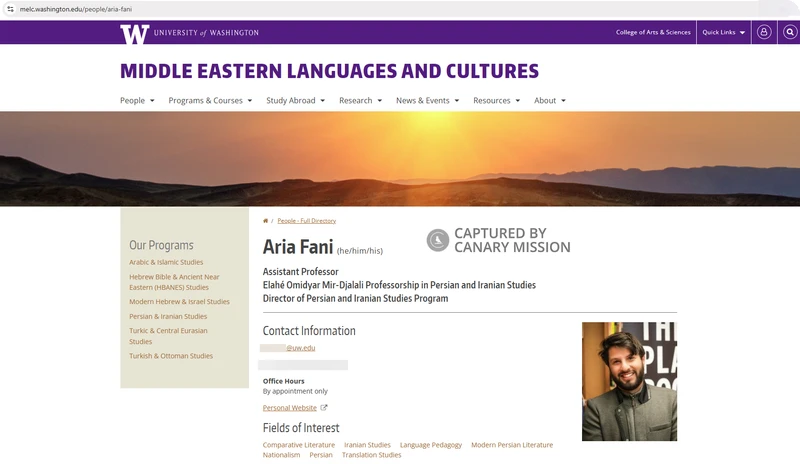Viewport: 800px width, 464px height.
Task: Expand the Quick Links dropdown
Action: click(x=723, y=32)
